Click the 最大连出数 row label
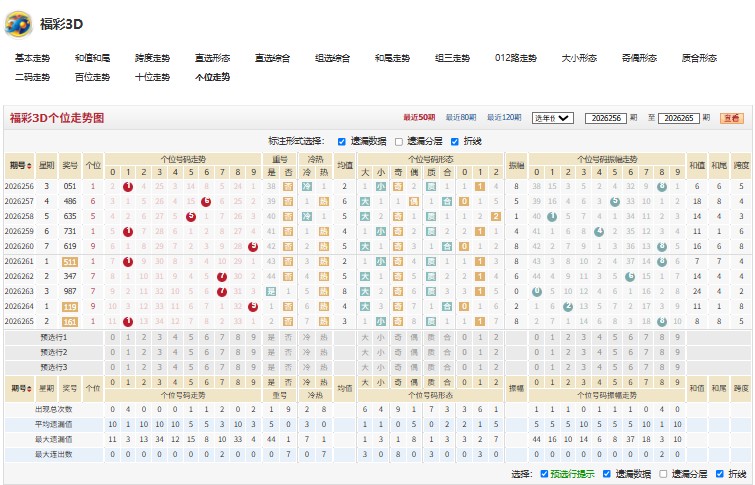 click(x=53, y=454)
